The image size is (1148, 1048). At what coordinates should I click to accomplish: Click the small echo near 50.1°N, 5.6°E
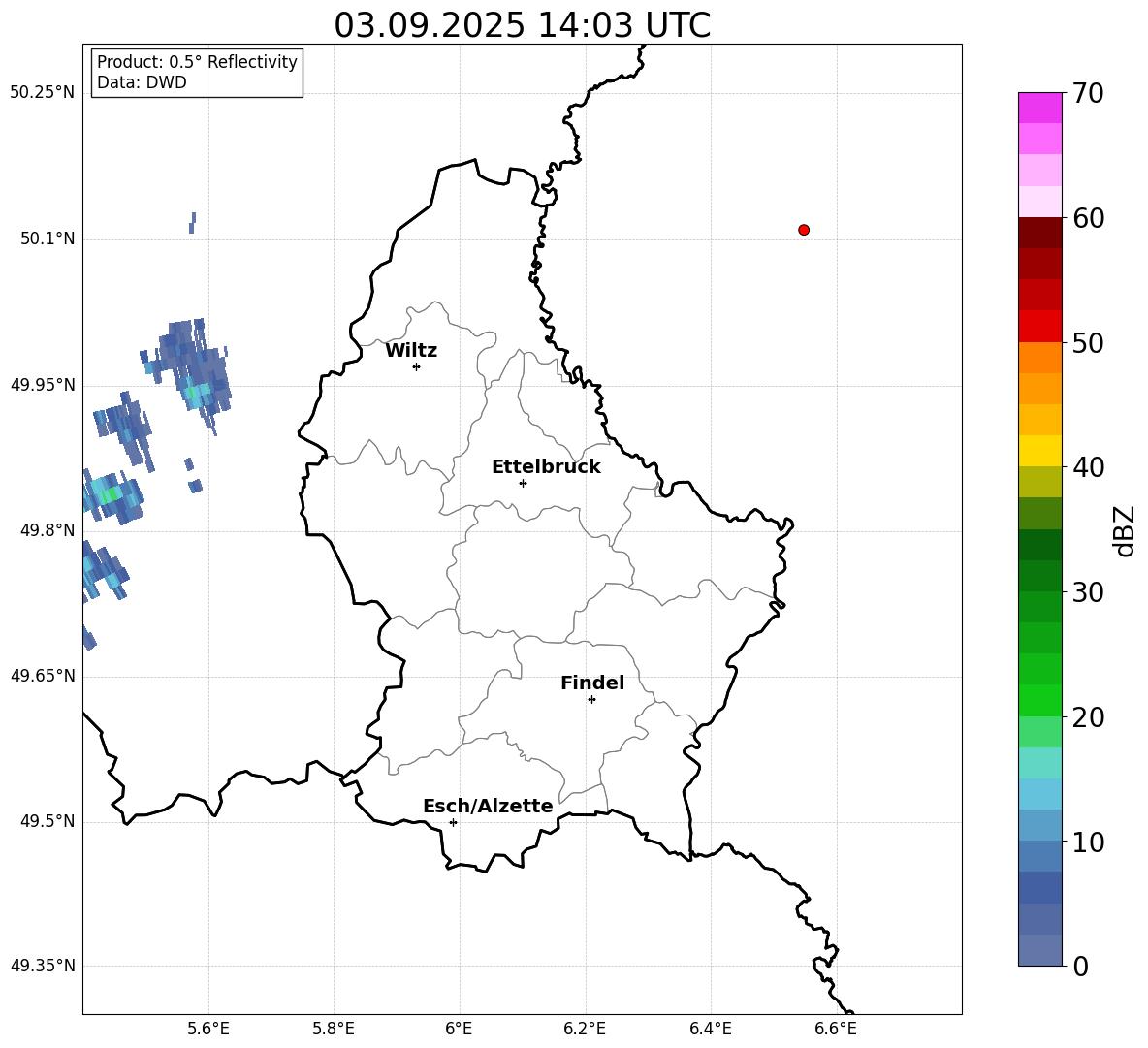point(193,222)
